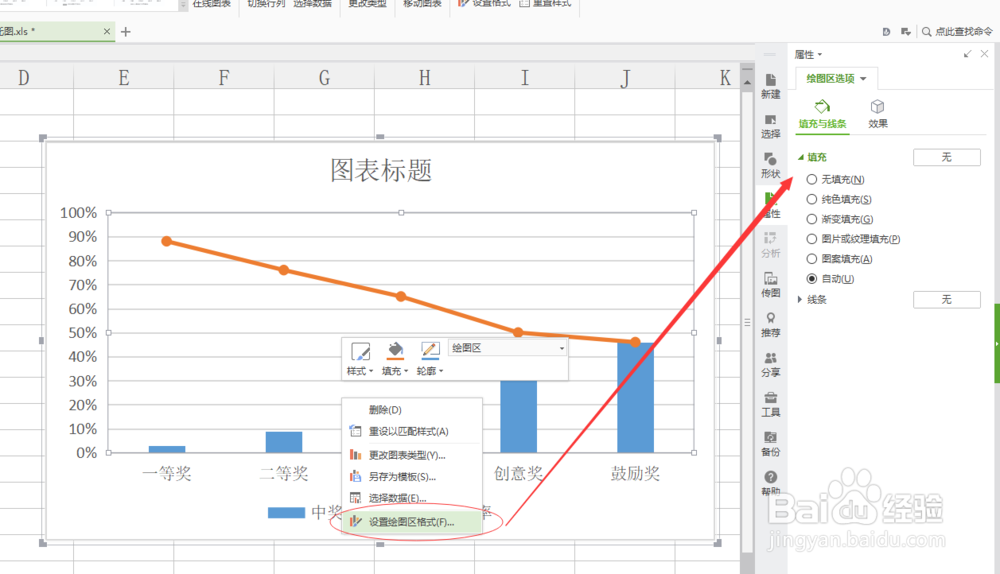Select 渐变填充(G) gradient fill option
The image size is (1000, 574).
839,219
